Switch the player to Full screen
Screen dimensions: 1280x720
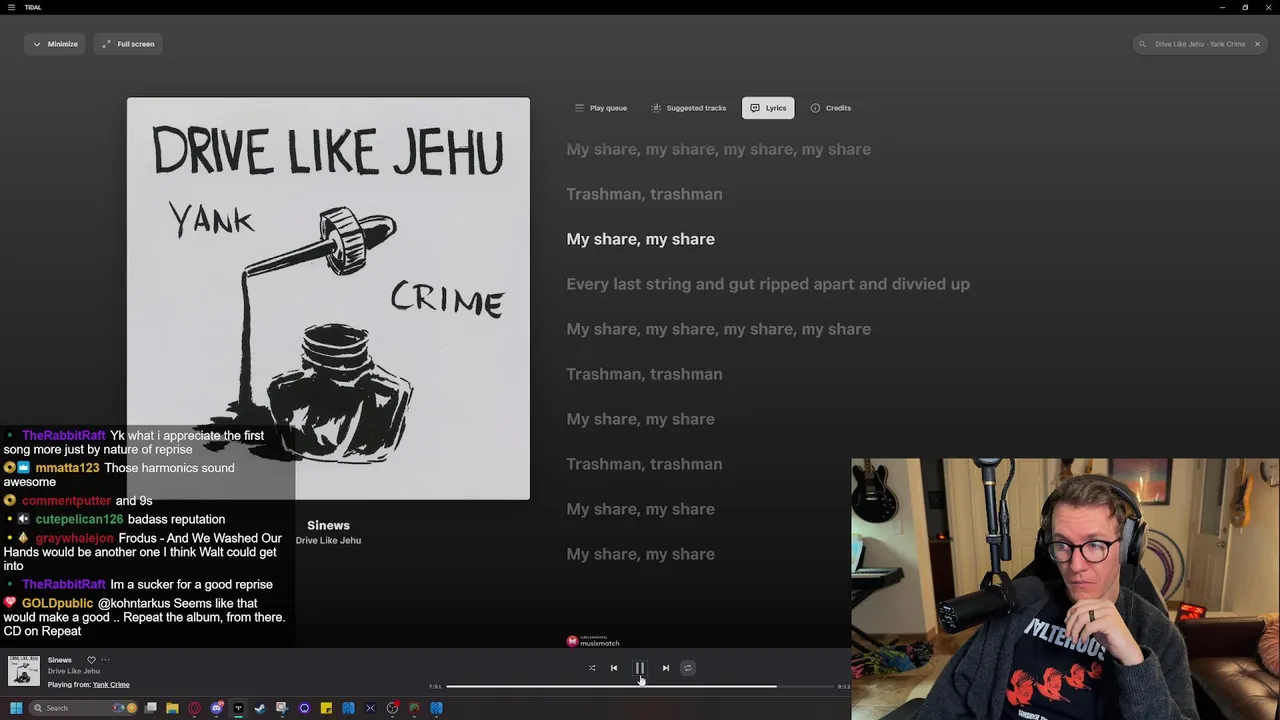point(128,44)
